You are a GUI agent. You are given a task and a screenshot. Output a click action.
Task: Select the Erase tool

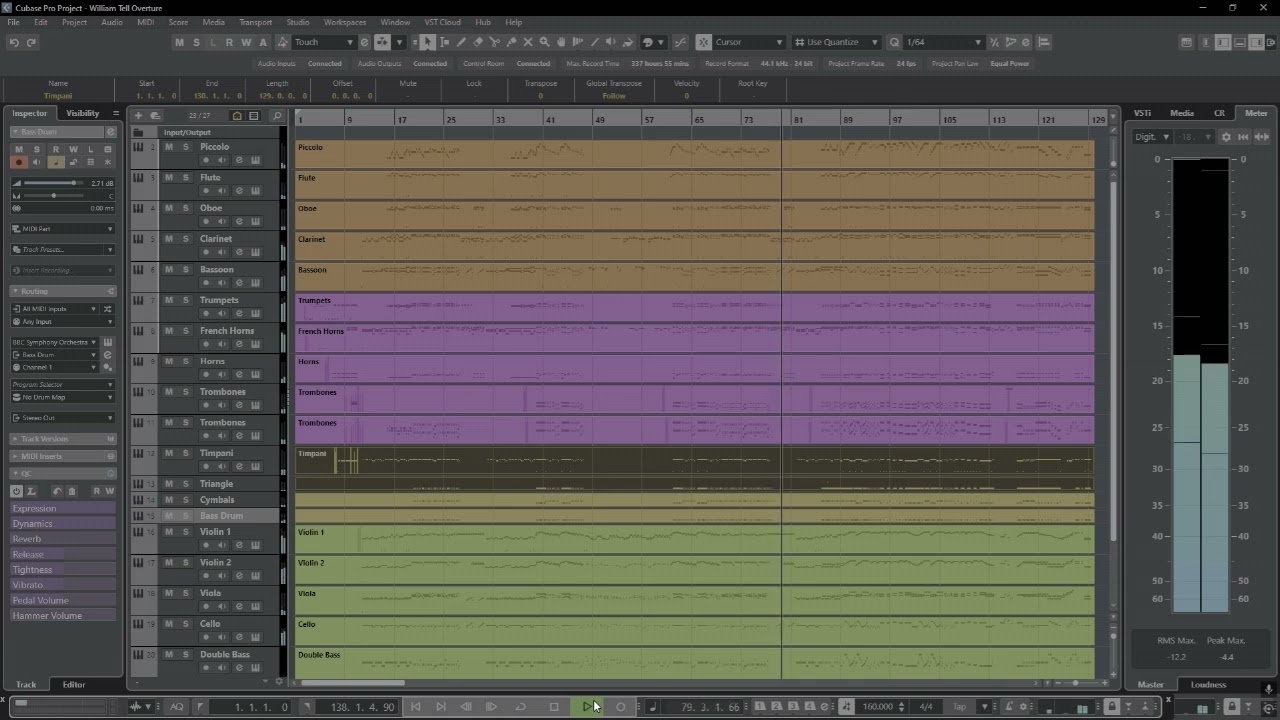(478, 42)
